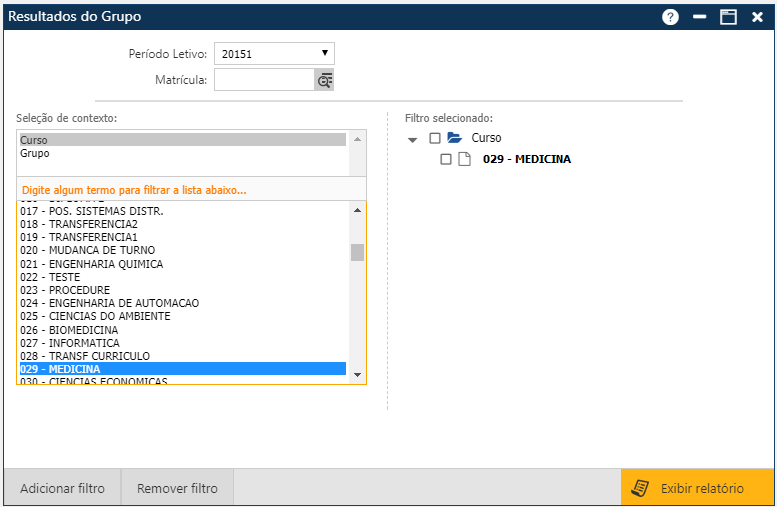
Task: Close the Resultados do Grupo dialog
Action: tap(757, 17)
